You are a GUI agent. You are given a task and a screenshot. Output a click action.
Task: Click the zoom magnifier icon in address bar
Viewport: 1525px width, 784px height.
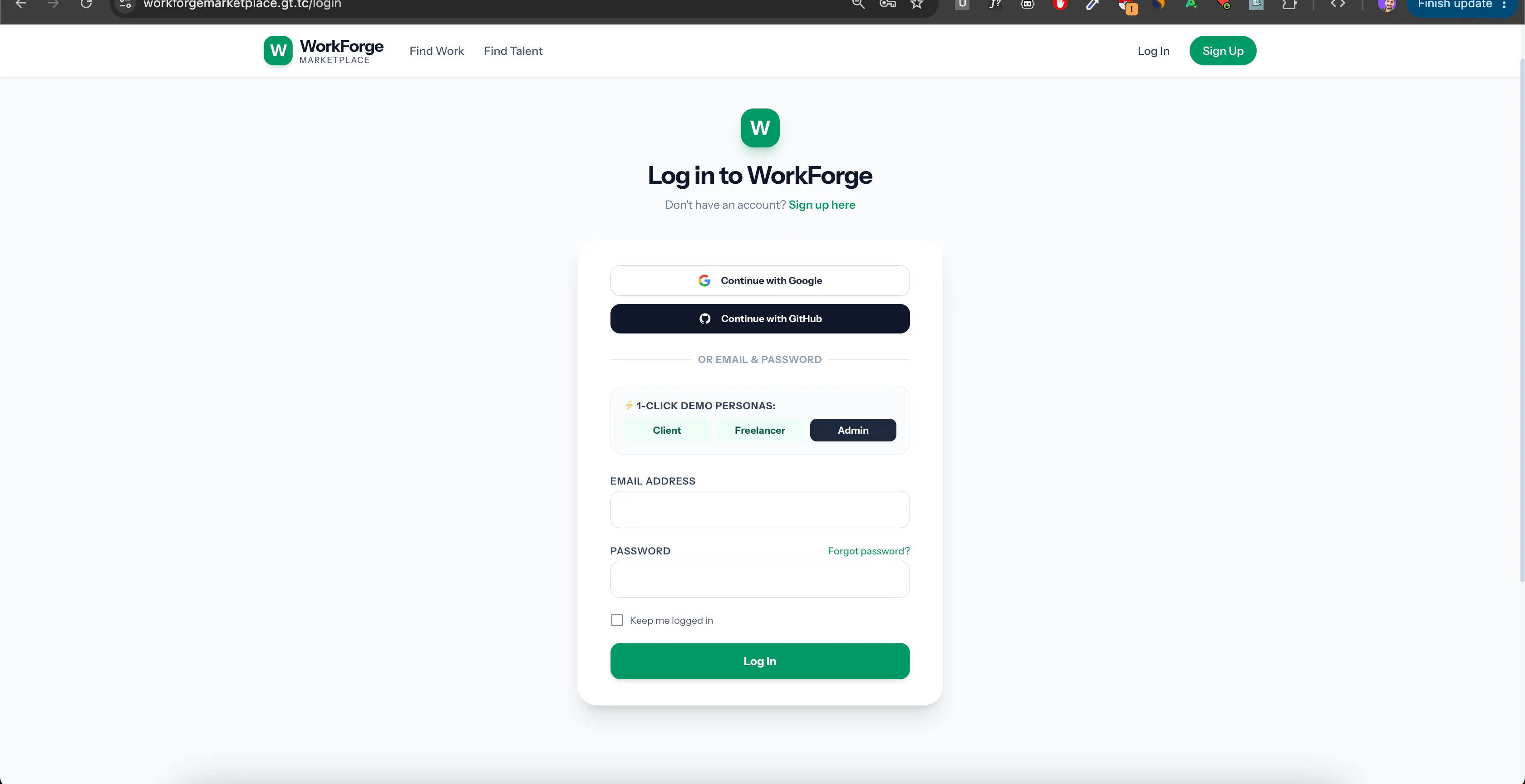[858, 4]
